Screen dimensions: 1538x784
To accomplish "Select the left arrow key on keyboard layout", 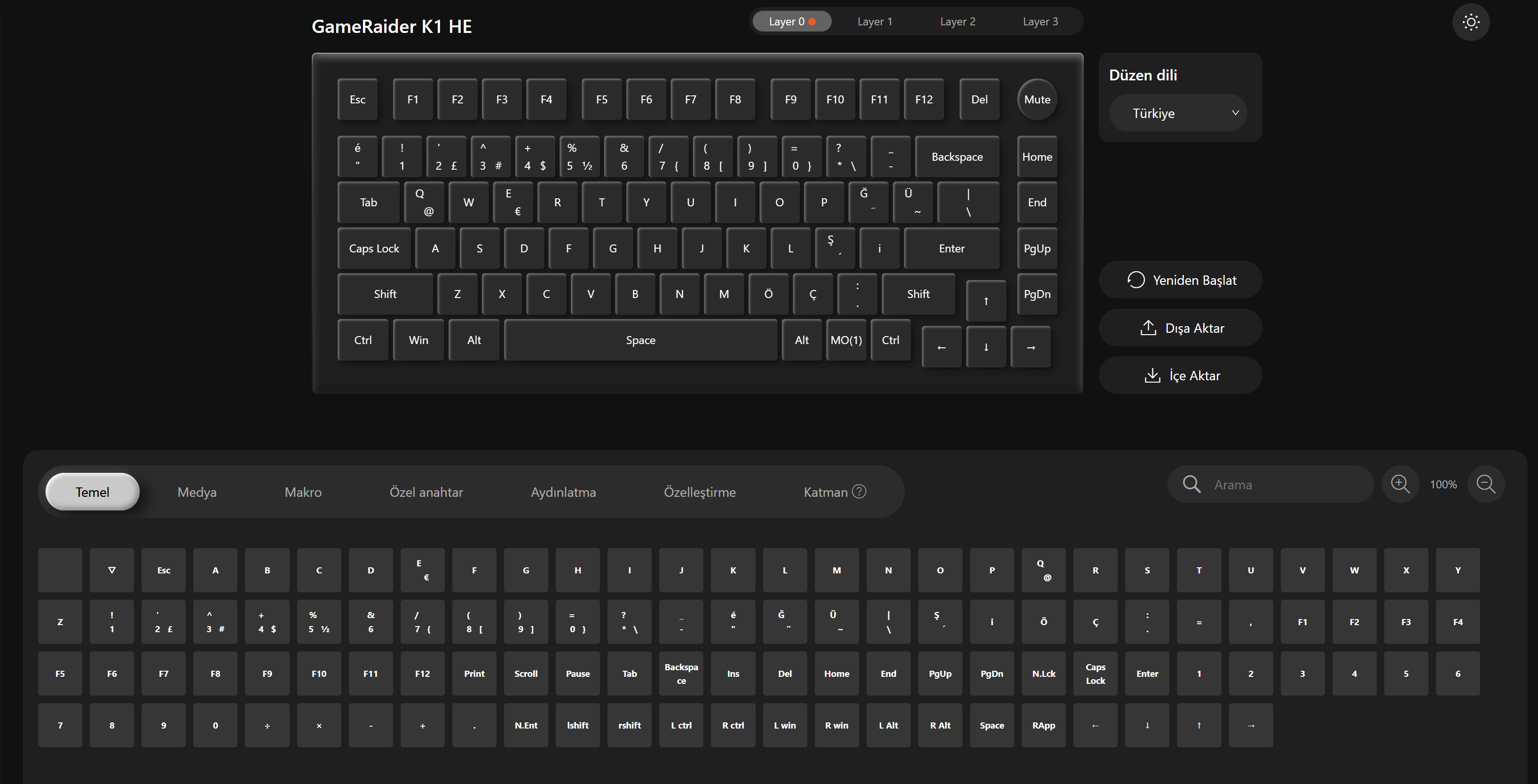I will pyautogui.click(x=941, y=347).
